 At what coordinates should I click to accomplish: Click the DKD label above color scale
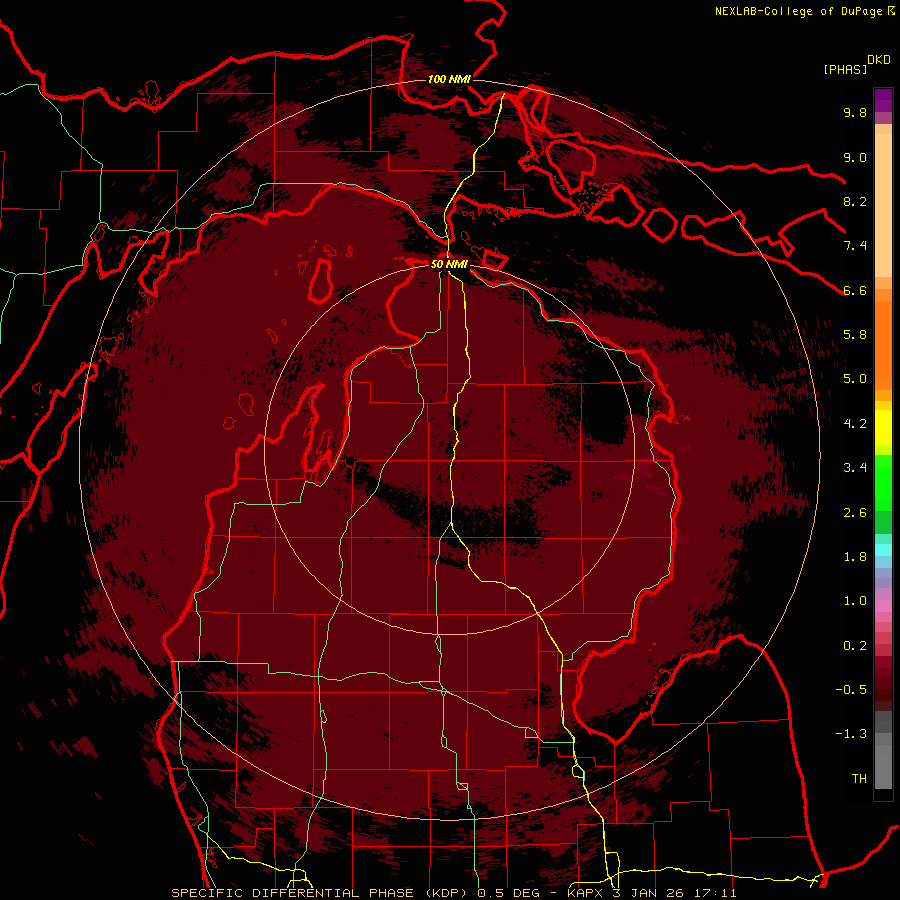[879, 60]
